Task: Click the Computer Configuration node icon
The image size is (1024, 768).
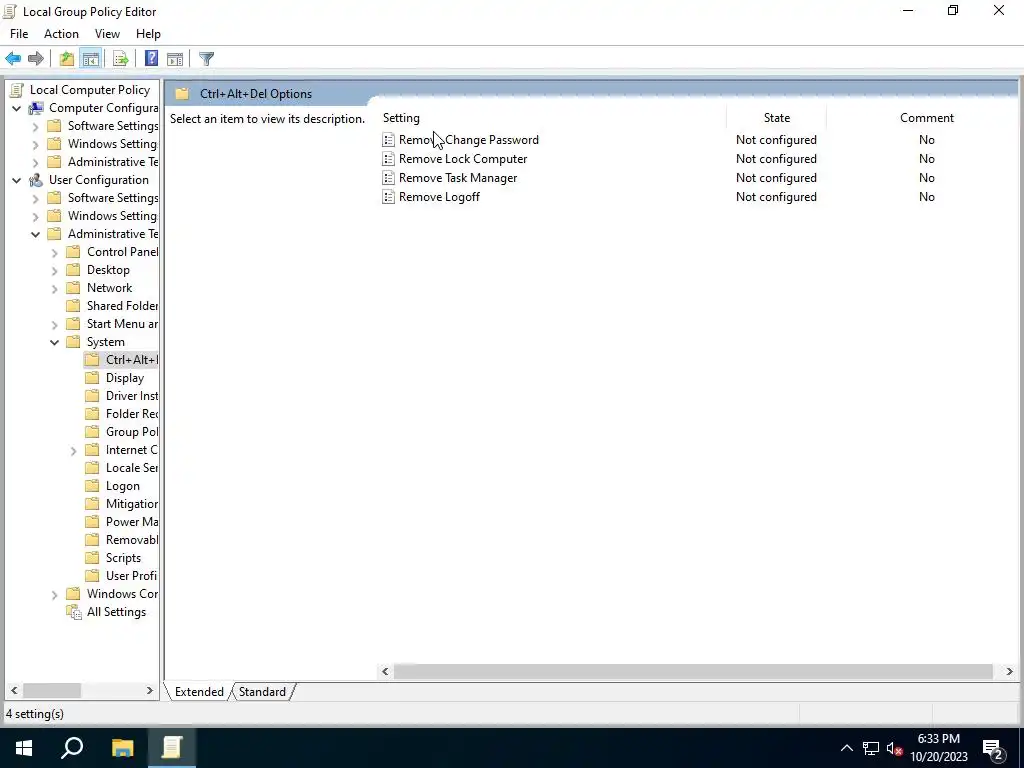Action: click(x=37, y=108)
